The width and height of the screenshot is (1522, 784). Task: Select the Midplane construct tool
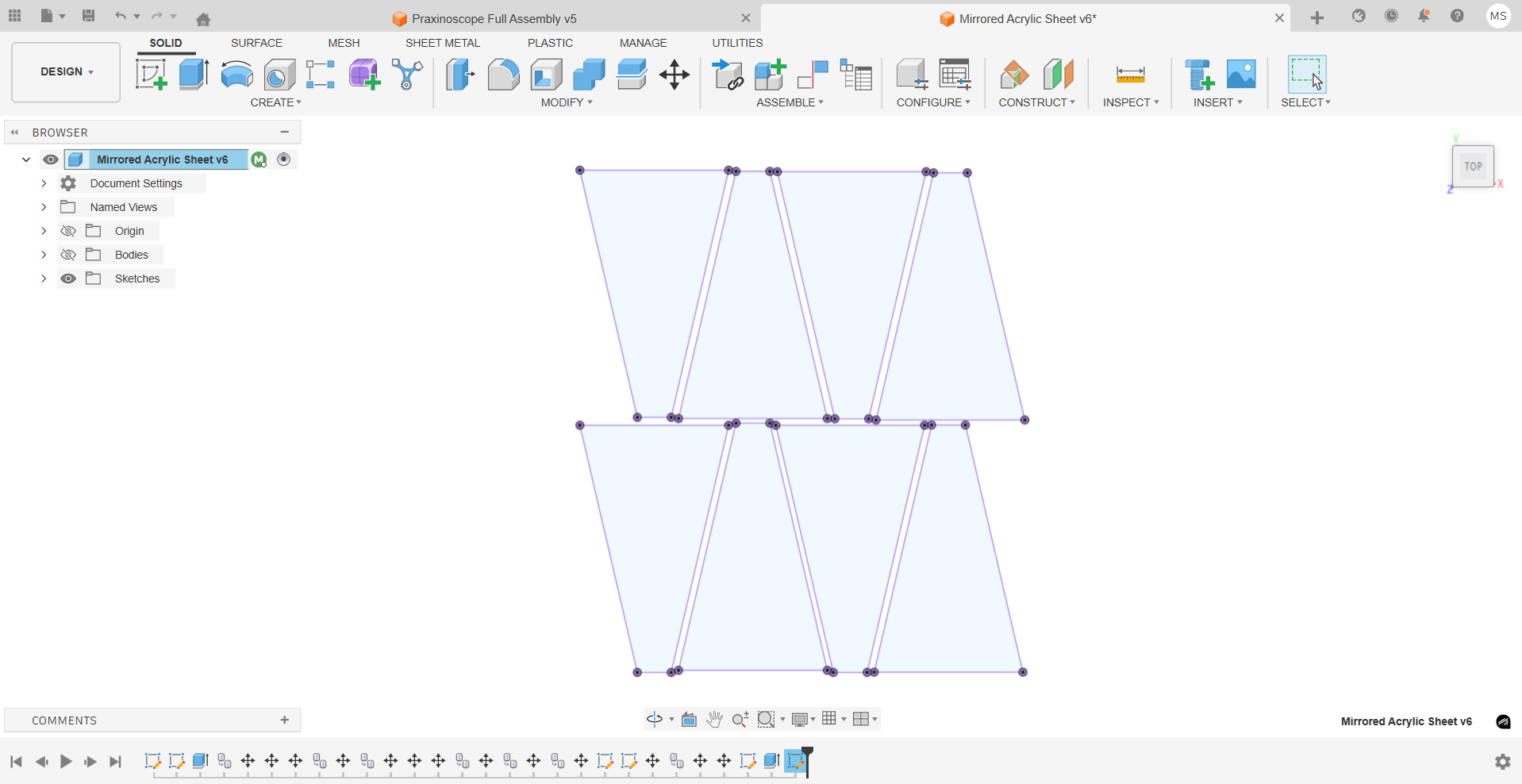click(1058, 75)
